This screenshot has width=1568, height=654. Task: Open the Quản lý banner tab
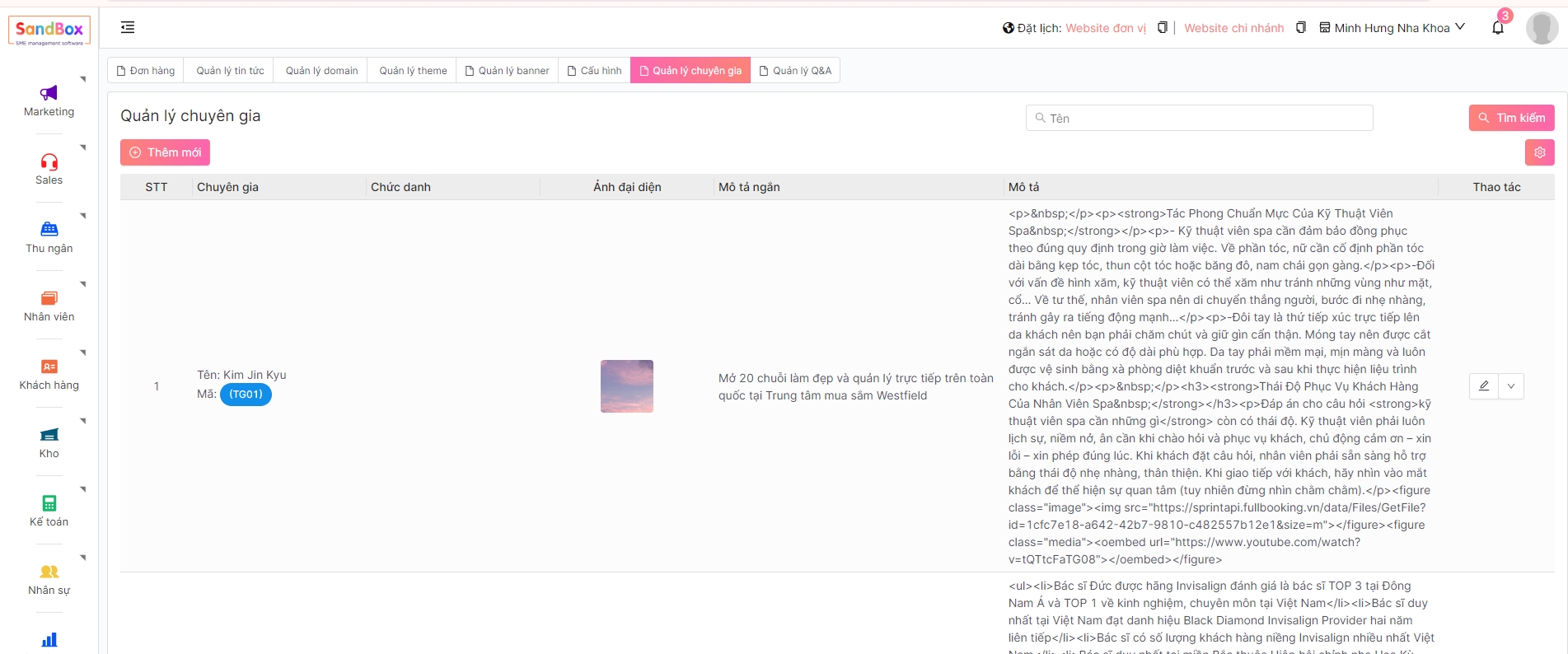(507, 71)
